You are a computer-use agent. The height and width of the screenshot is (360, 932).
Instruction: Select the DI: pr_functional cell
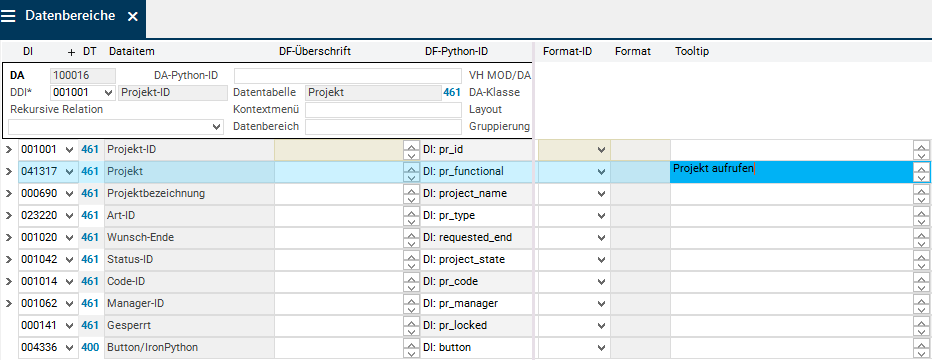click(476, 172)
